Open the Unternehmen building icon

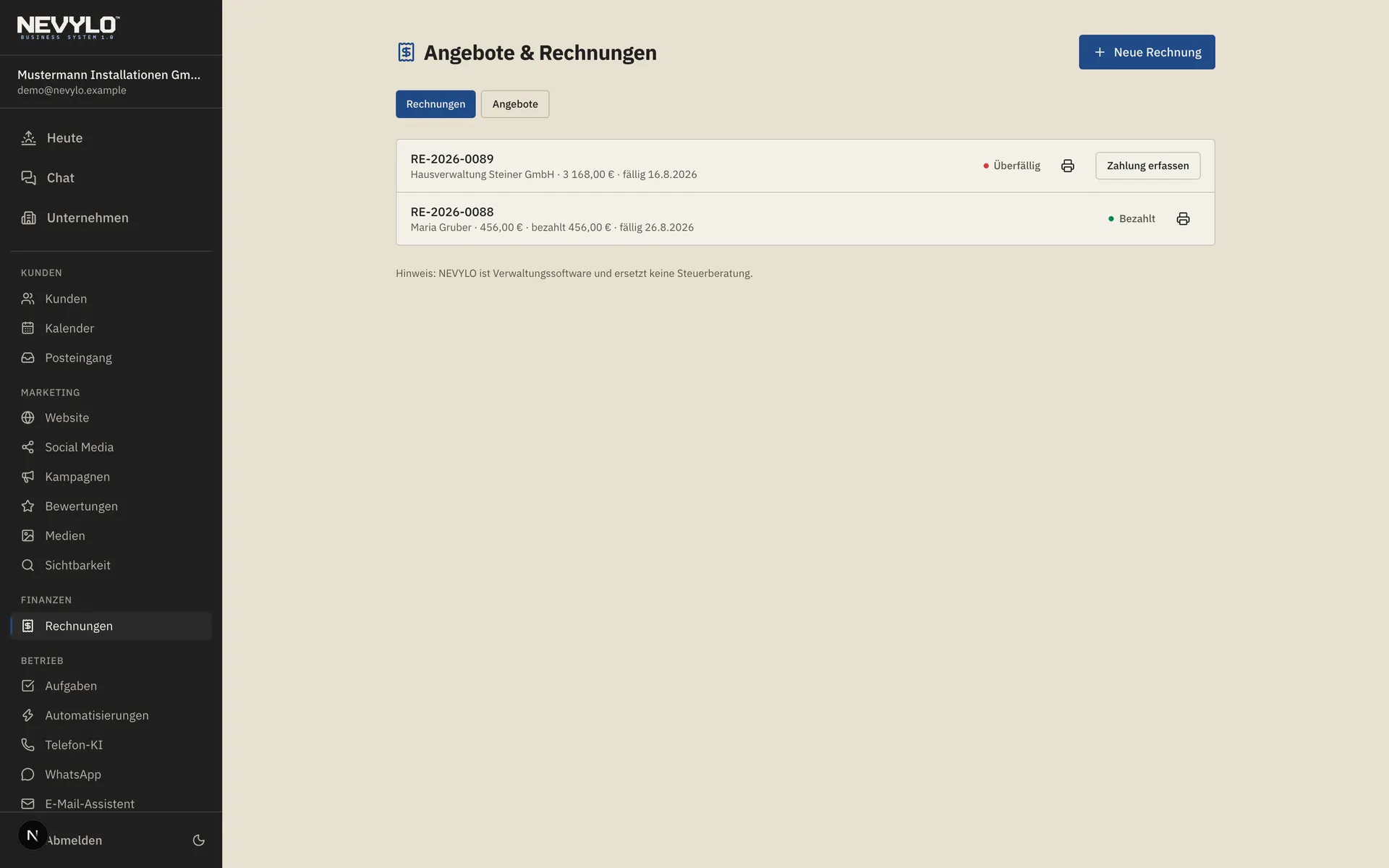pyautogui.click(x=28, y=218)
